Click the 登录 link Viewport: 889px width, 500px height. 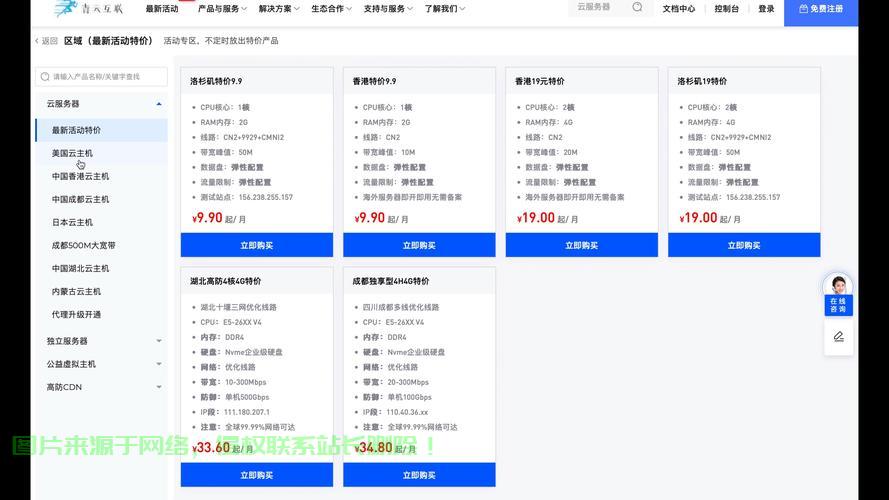point(766,9)
